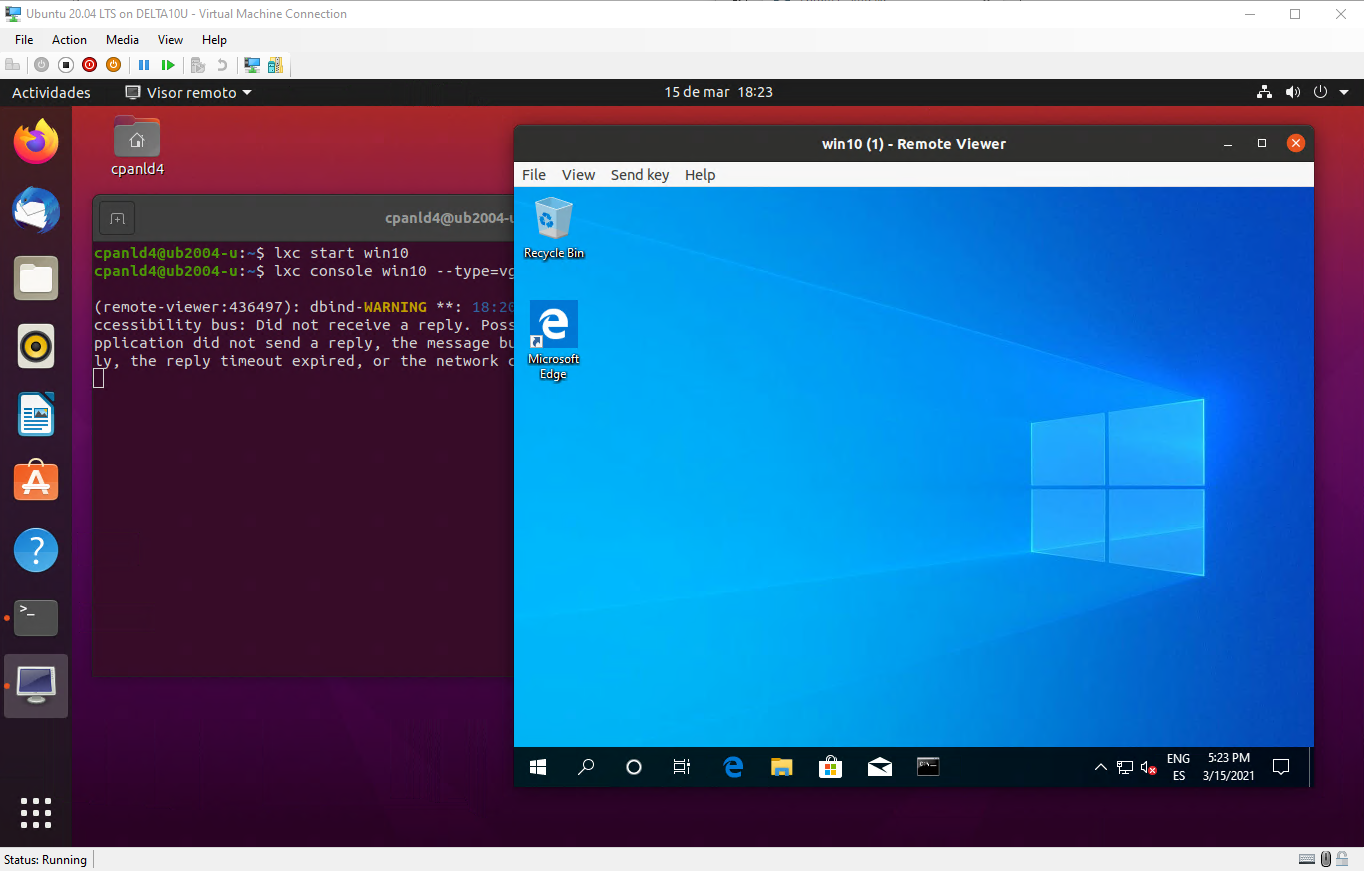Screen dimensions: 1364x871
Task: Click the green Reset toolbar icon
Action: pyautogui.click(x=168, y=65)
